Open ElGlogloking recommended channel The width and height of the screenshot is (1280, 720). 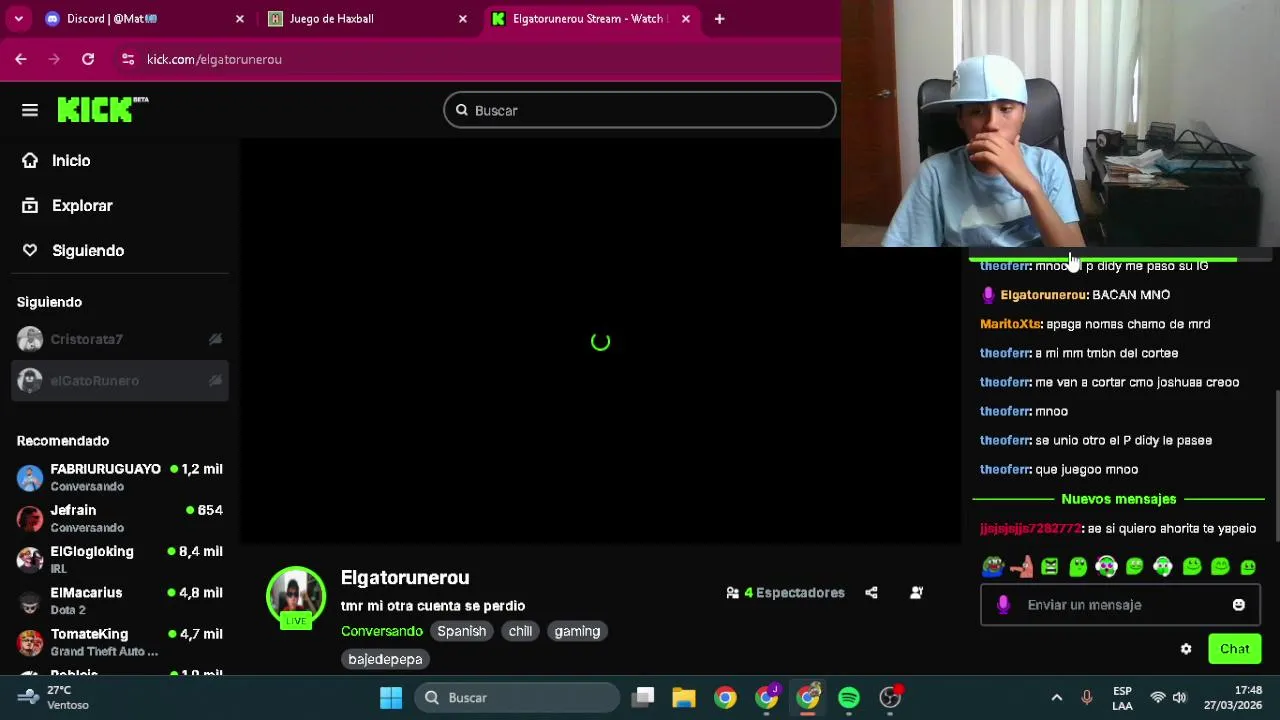pyautogui.click(x=120, y=559)
